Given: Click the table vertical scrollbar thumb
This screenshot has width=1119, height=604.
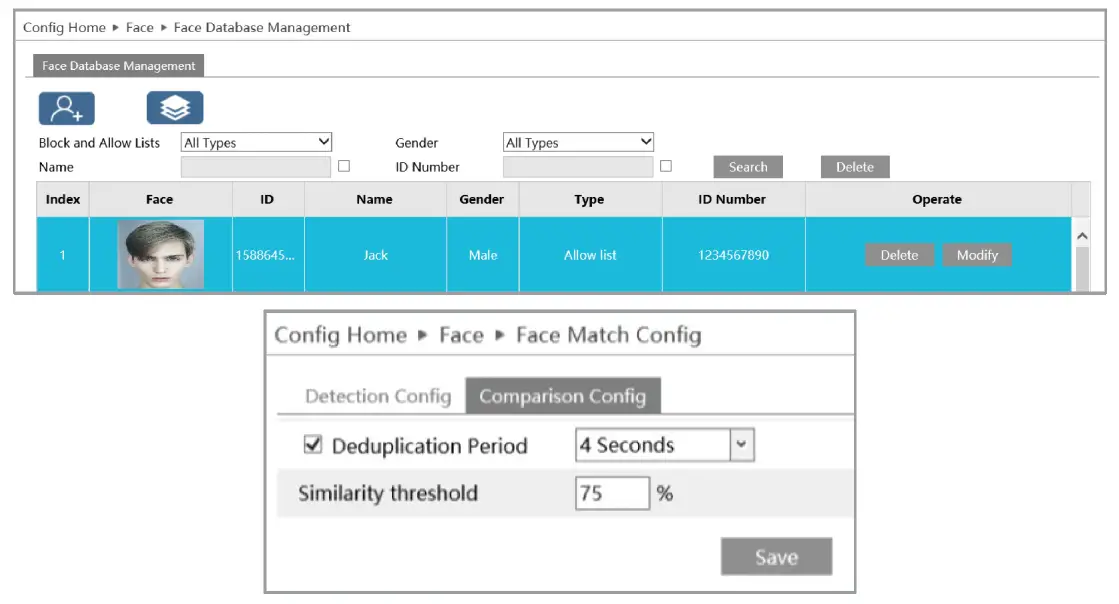Looking at the screenshot, I should 1082,268.
